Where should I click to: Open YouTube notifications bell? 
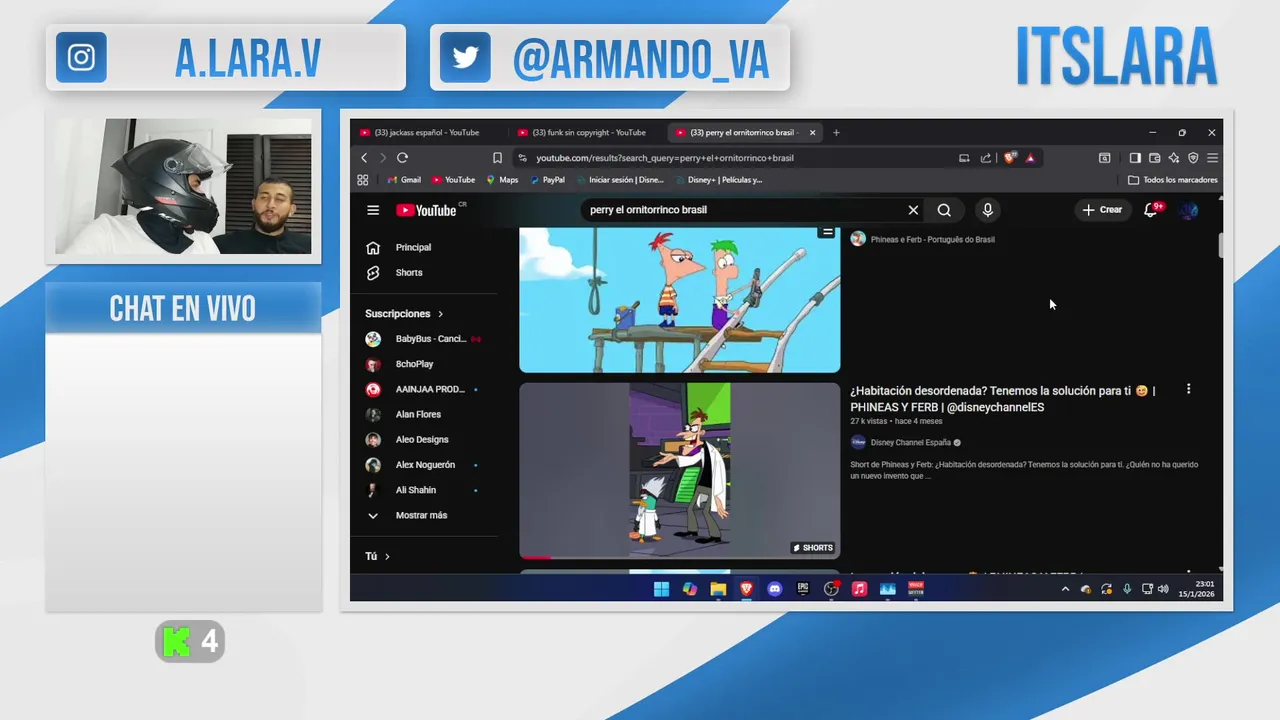(x=1151, y=210)
